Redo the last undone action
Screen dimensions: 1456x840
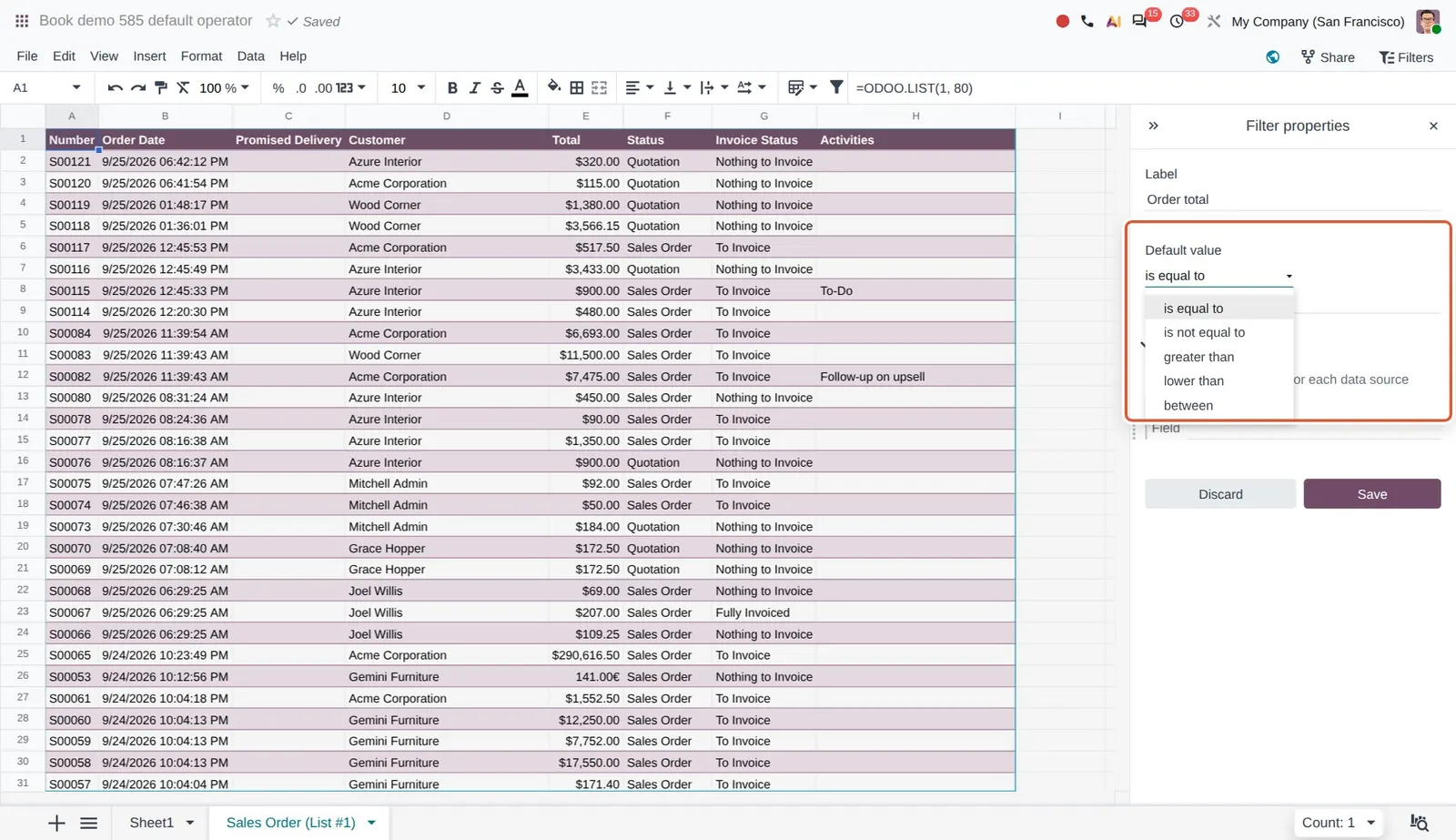point(137,88)
